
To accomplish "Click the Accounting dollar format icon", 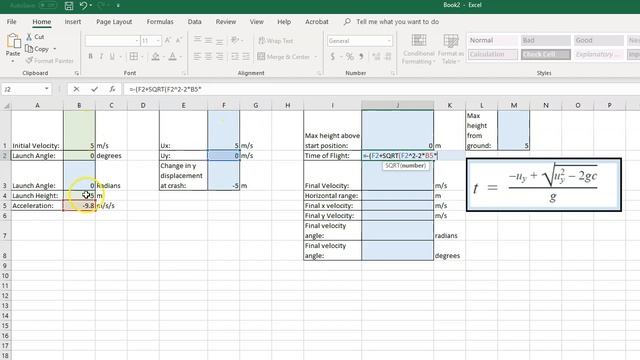I will tap(333, 56).
